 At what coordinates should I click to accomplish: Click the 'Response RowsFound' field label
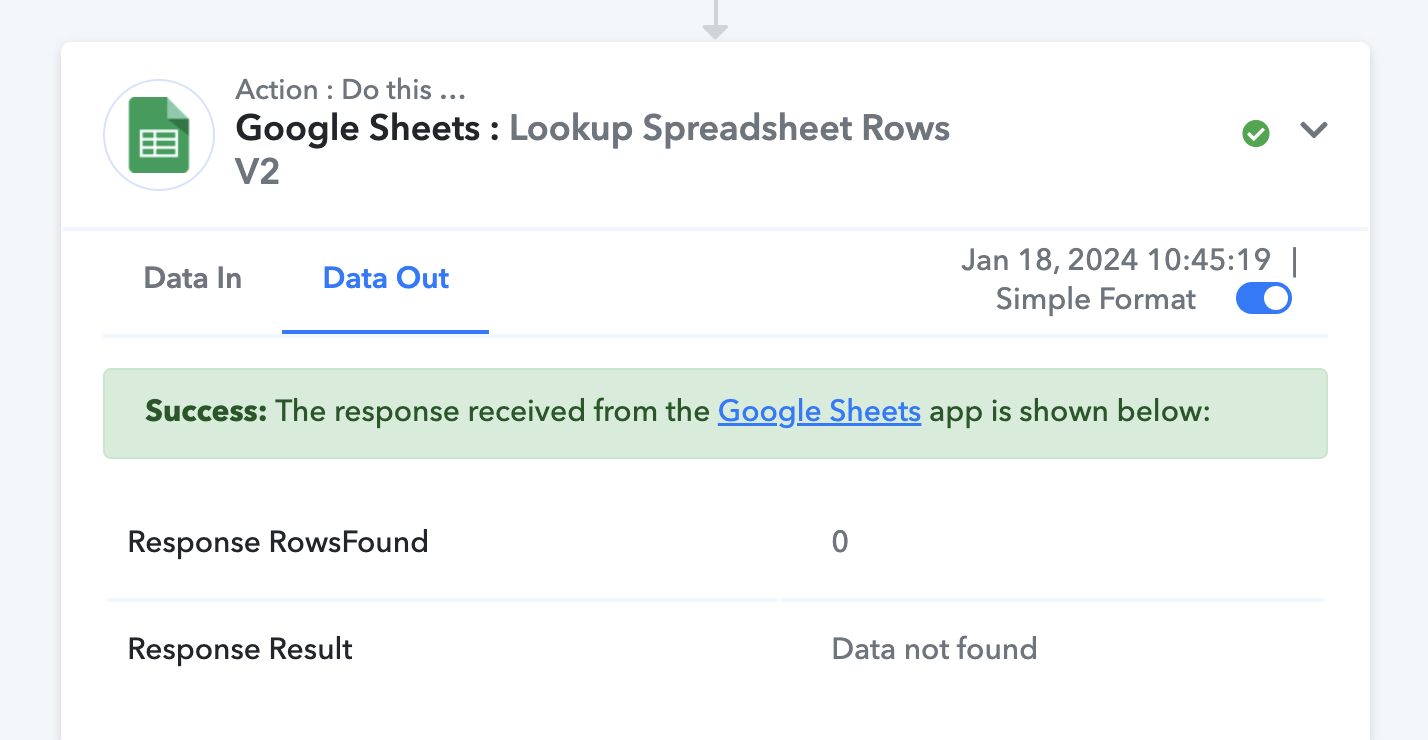(278, 542)
